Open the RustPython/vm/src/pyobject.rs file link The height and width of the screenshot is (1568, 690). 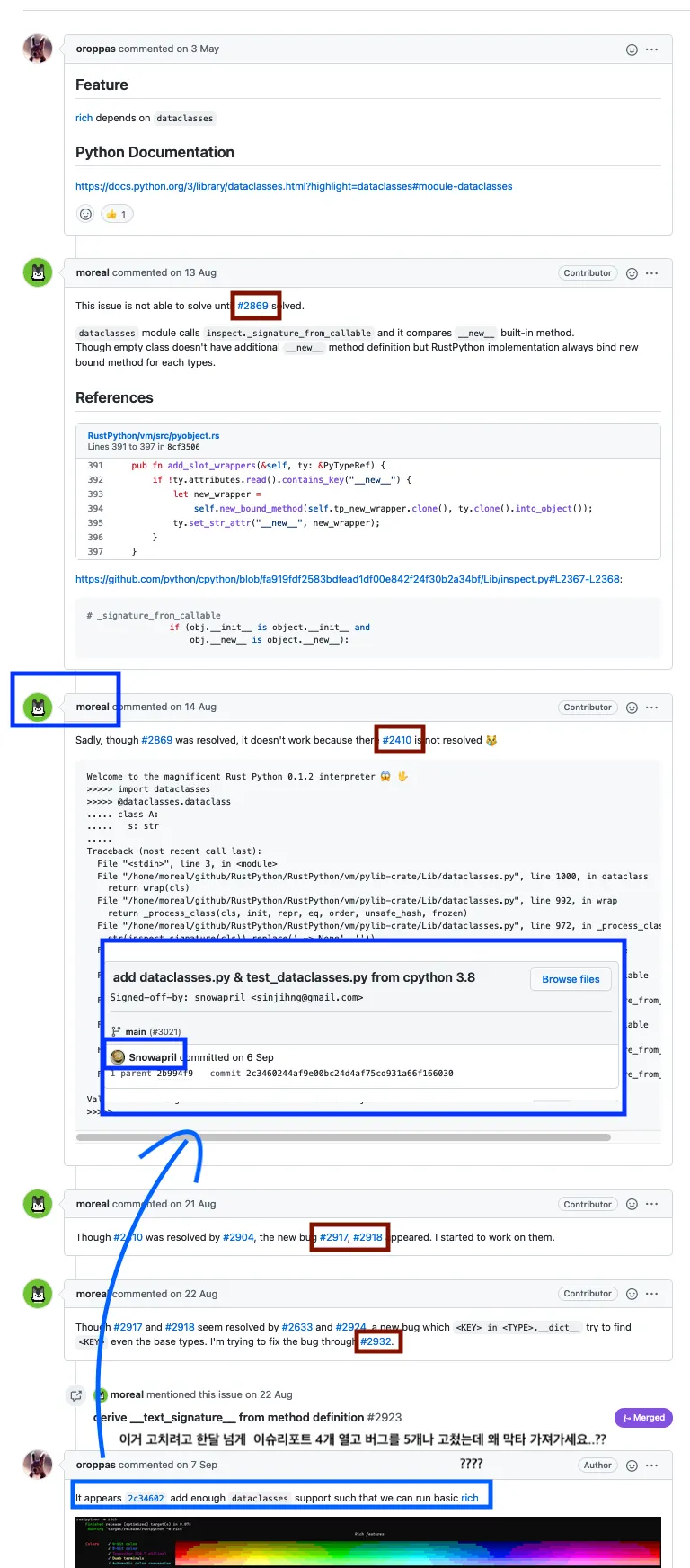(154, 435)
